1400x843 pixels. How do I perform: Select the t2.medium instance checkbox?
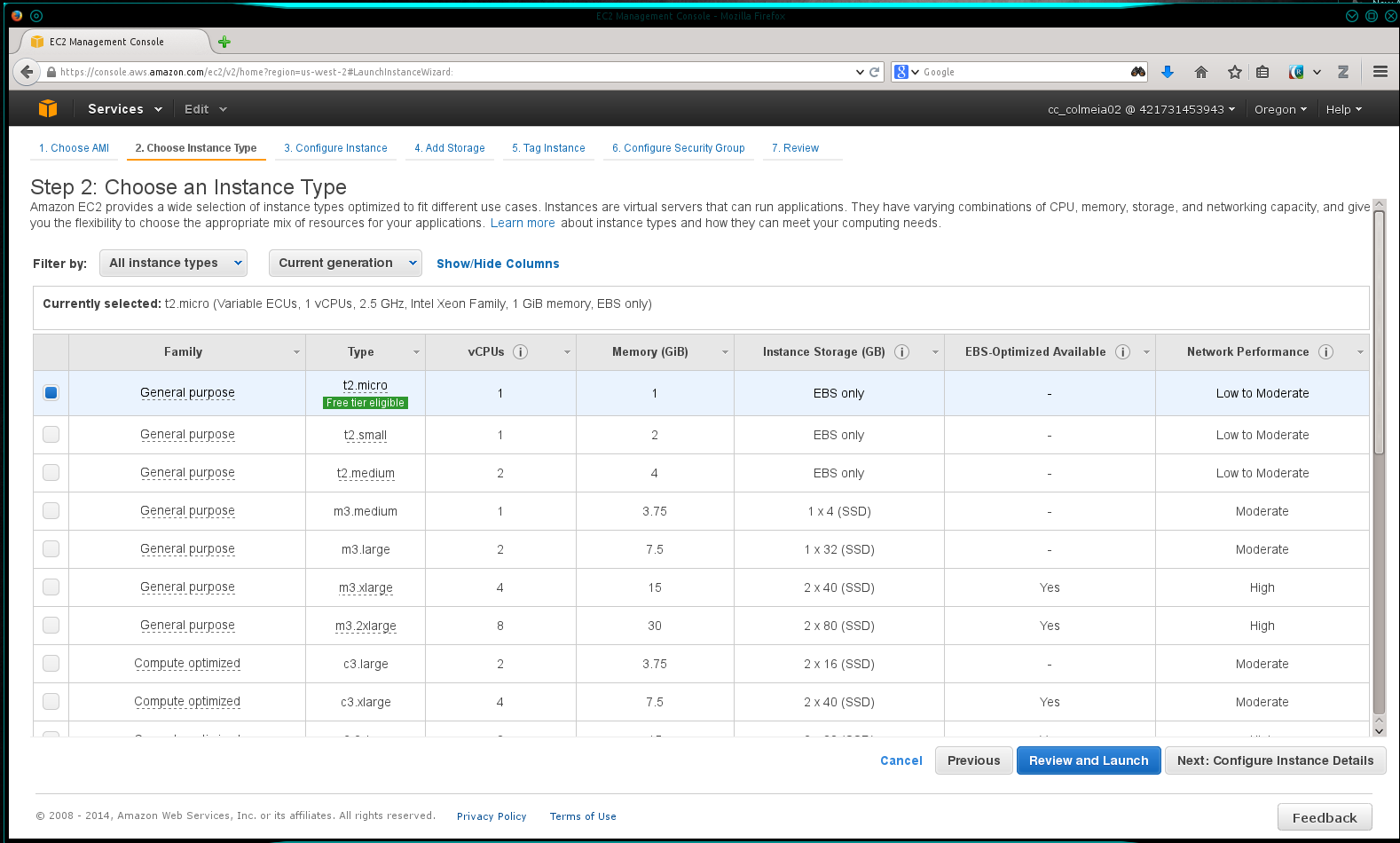click(51, 473)
